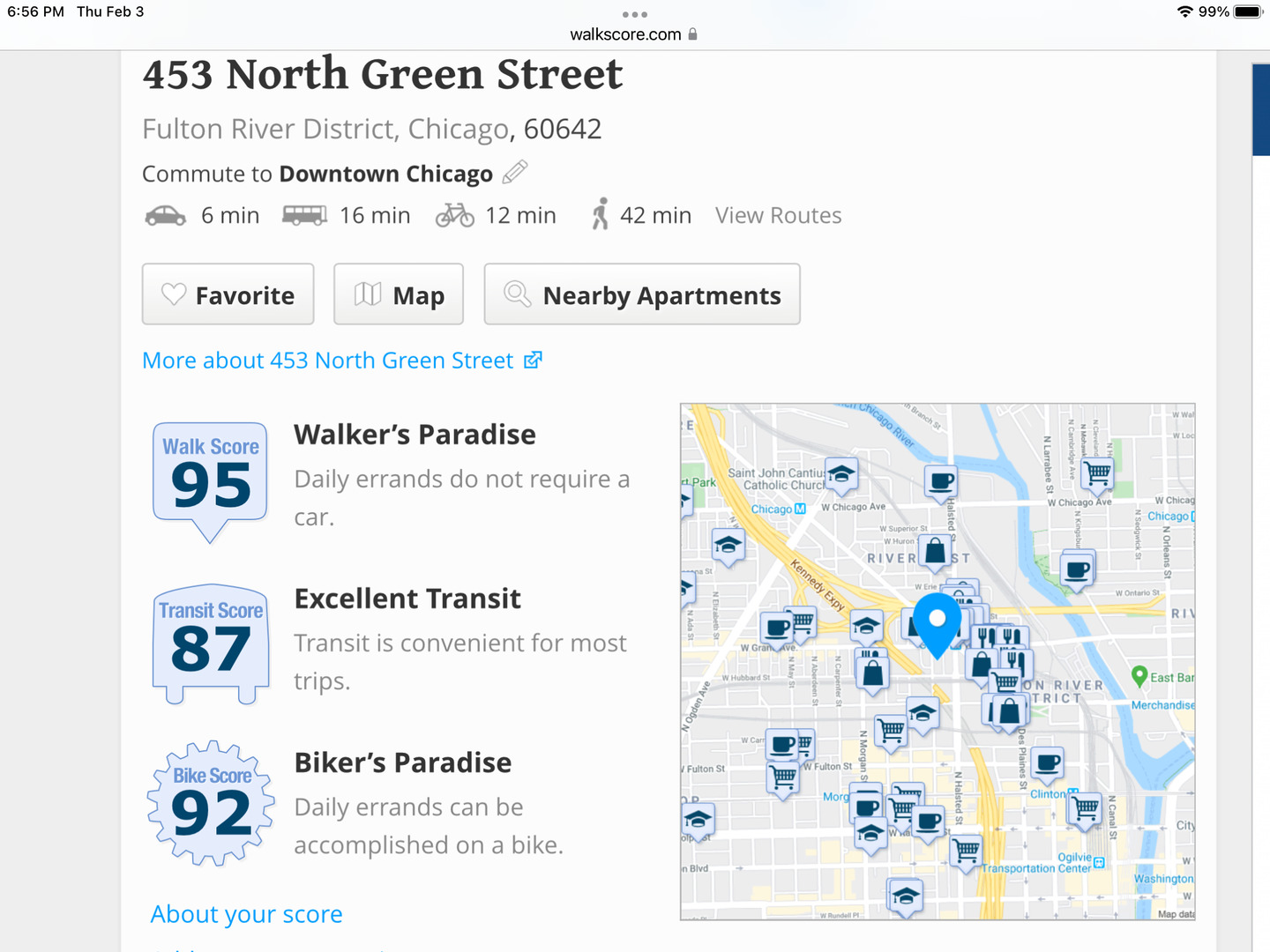Tap the Nearby Apartments button

tap(642, 294)
